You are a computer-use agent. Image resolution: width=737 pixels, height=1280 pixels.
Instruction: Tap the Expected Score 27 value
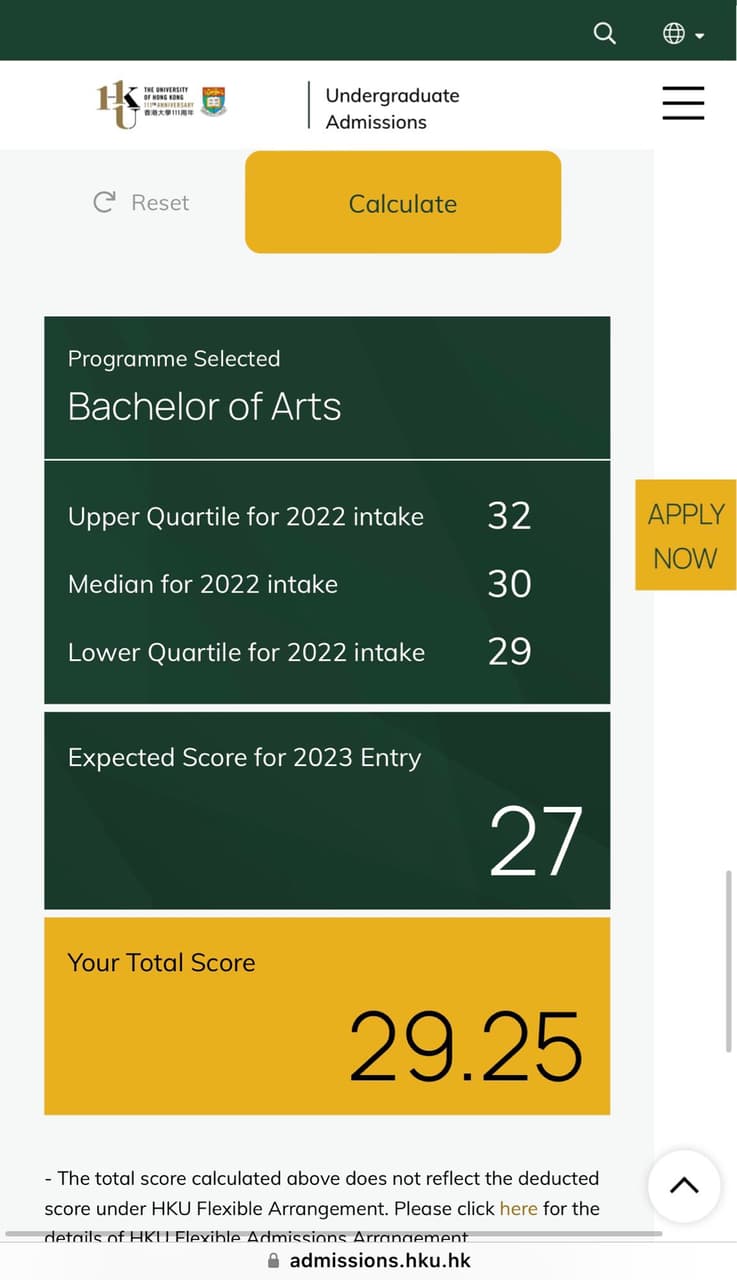[535, 842]
